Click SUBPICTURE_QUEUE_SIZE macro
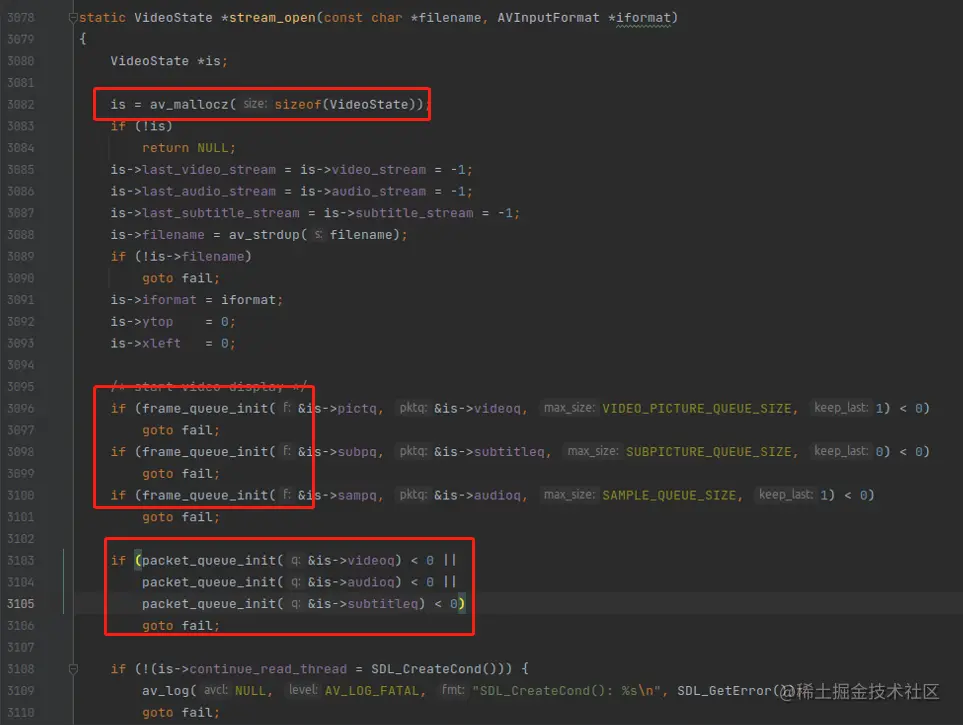 point(709,452)
